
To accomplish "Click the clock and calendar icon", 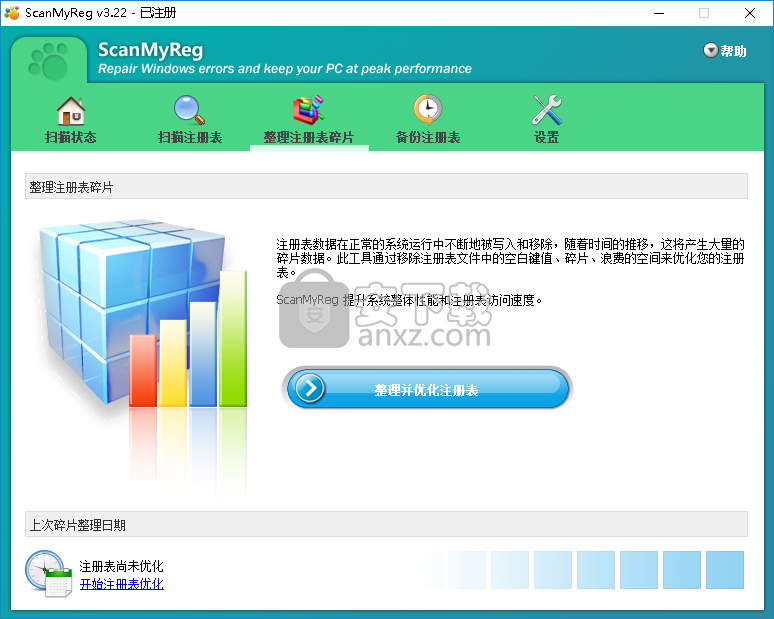I will click(x=49, y=574).
